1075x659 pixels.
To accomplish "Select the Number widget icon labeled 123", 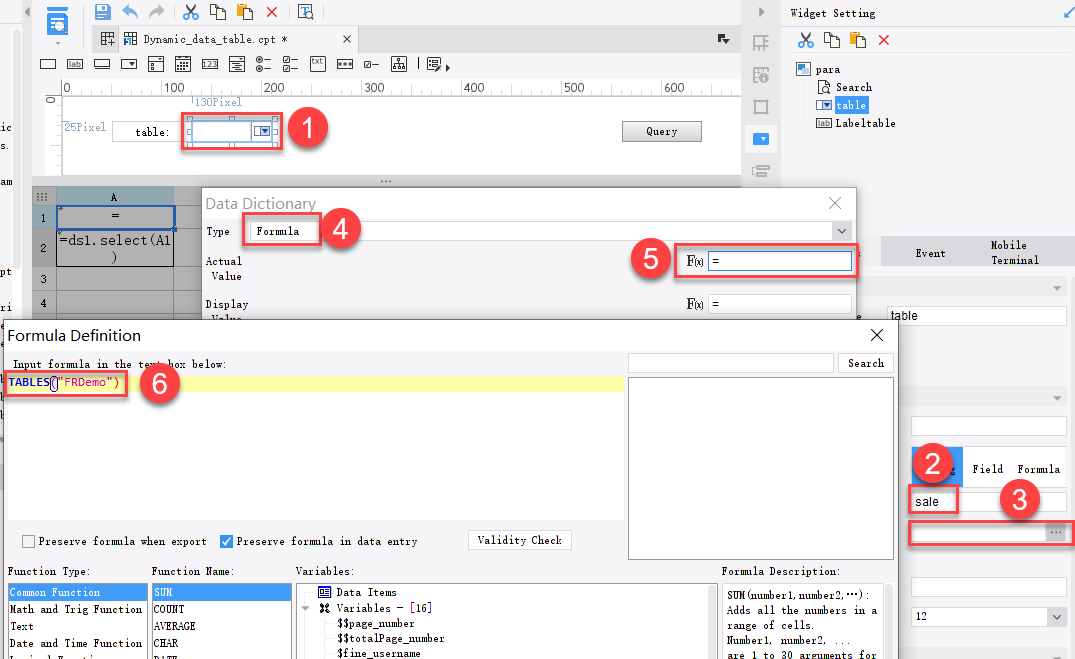I will (x=209, y=63).
